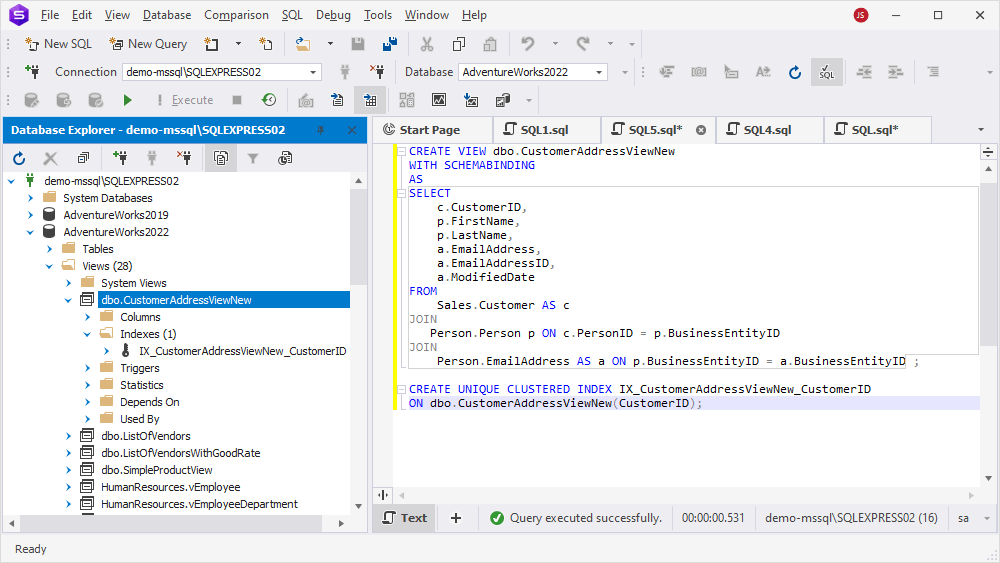Image resolution: width=1000 pixels, height=563 pixels.
Task: Open the Database menu
Action: point(166,15)
